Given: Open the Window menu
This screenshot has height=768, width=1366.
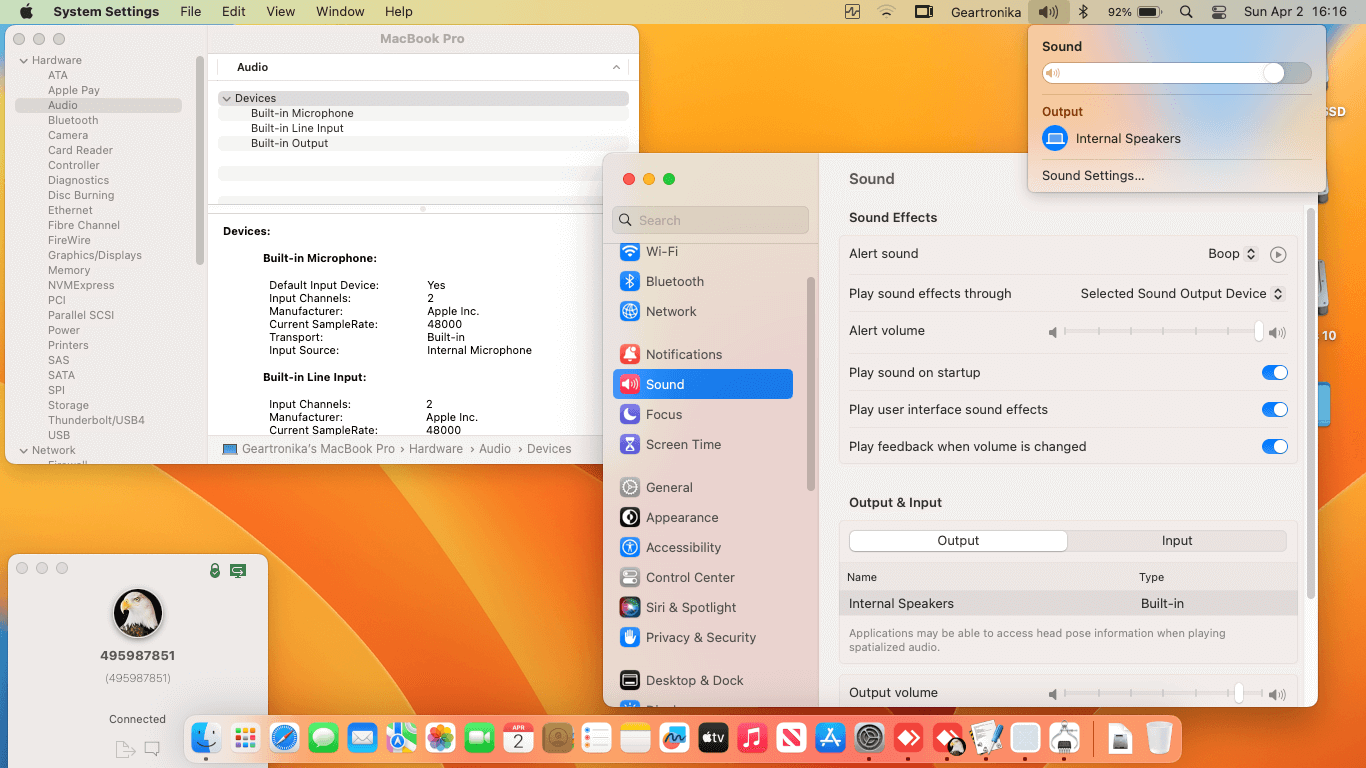Looking at the screenshot, I should [x=340, y=12].
